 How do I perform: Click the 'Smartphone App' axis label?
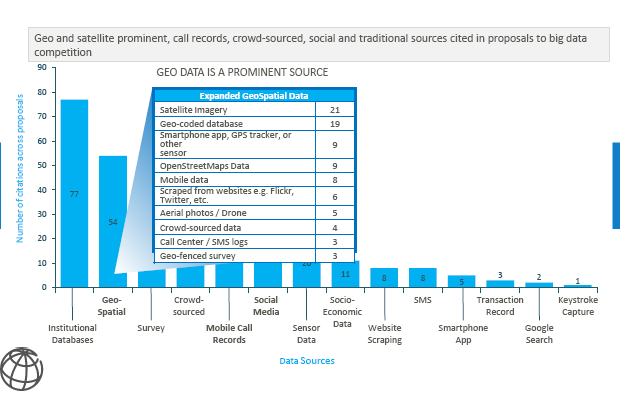(463, 334)
